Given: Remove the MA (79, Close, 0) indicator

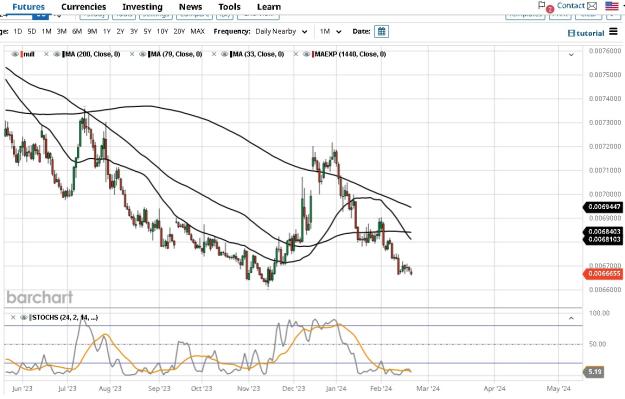Looking at the screenshot, I should [x=132, y=54].
